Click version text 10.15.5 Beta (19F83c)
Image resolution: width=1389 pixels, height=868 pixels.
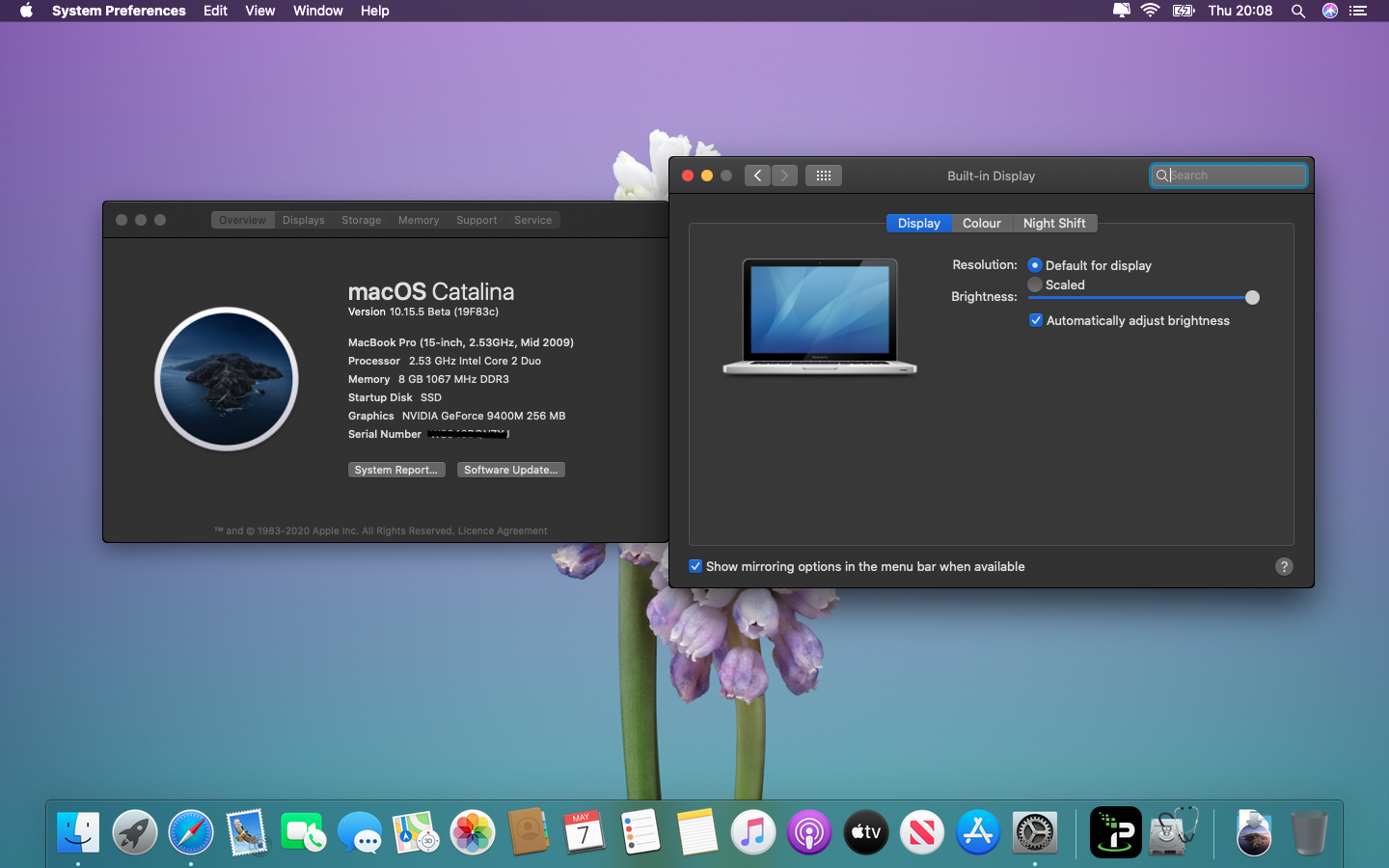pyautogui.click(x=444, y=312)
